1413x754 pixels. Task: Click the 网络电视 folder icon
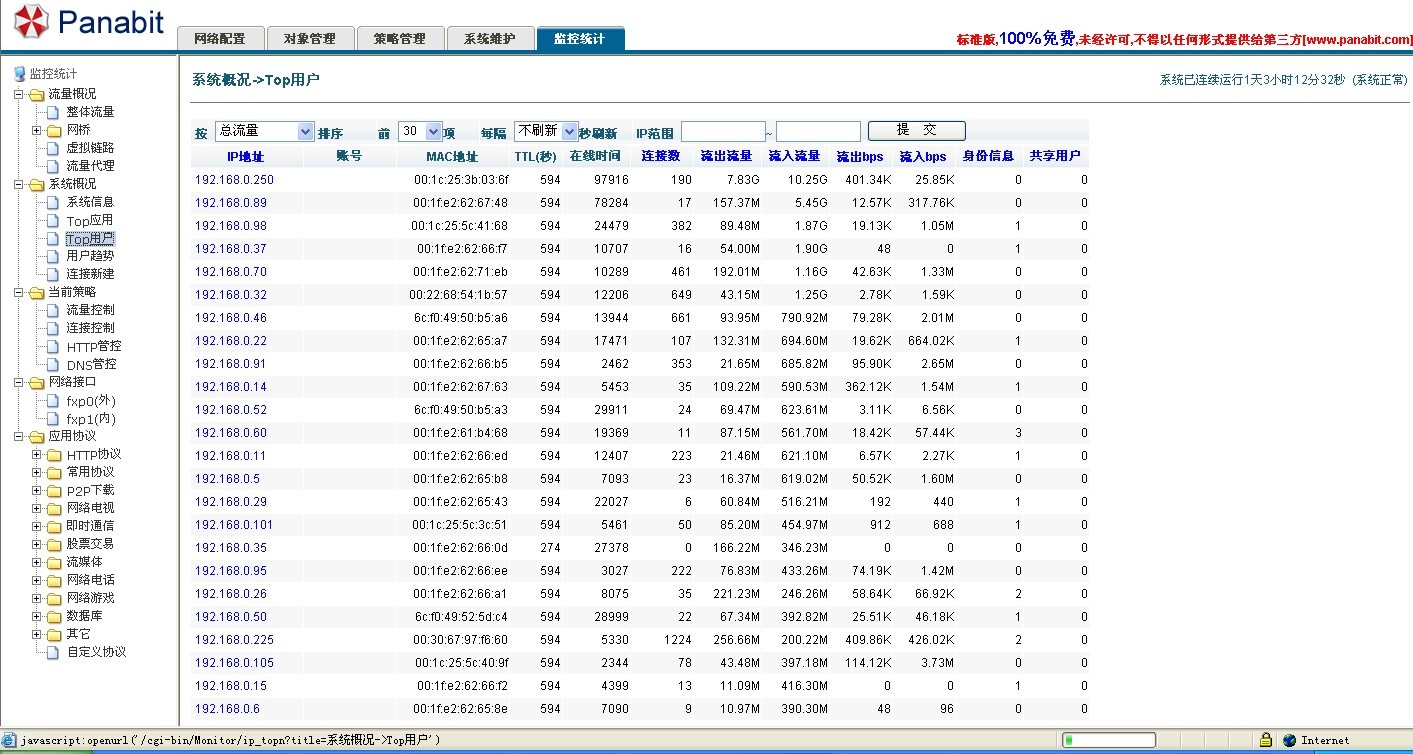coord(54,508)
